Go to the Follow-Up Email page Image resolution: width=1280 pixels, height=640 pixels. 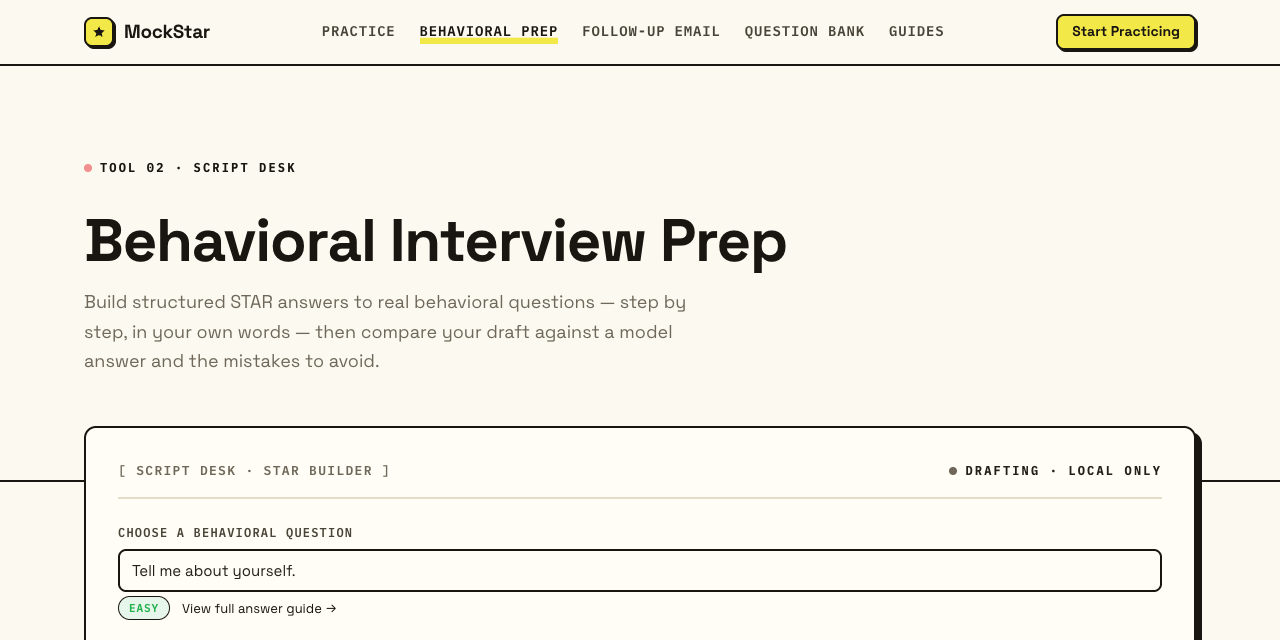[x=651, y=32]
